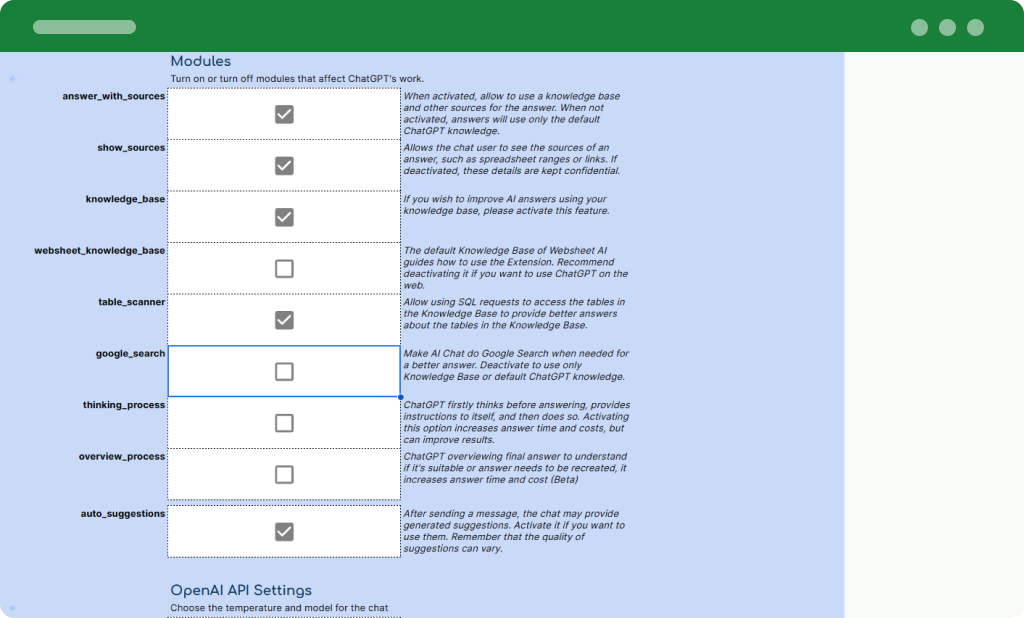1024x618 pixels.
Task: Turn off the table_scanner module
Action: coord(284,319)
